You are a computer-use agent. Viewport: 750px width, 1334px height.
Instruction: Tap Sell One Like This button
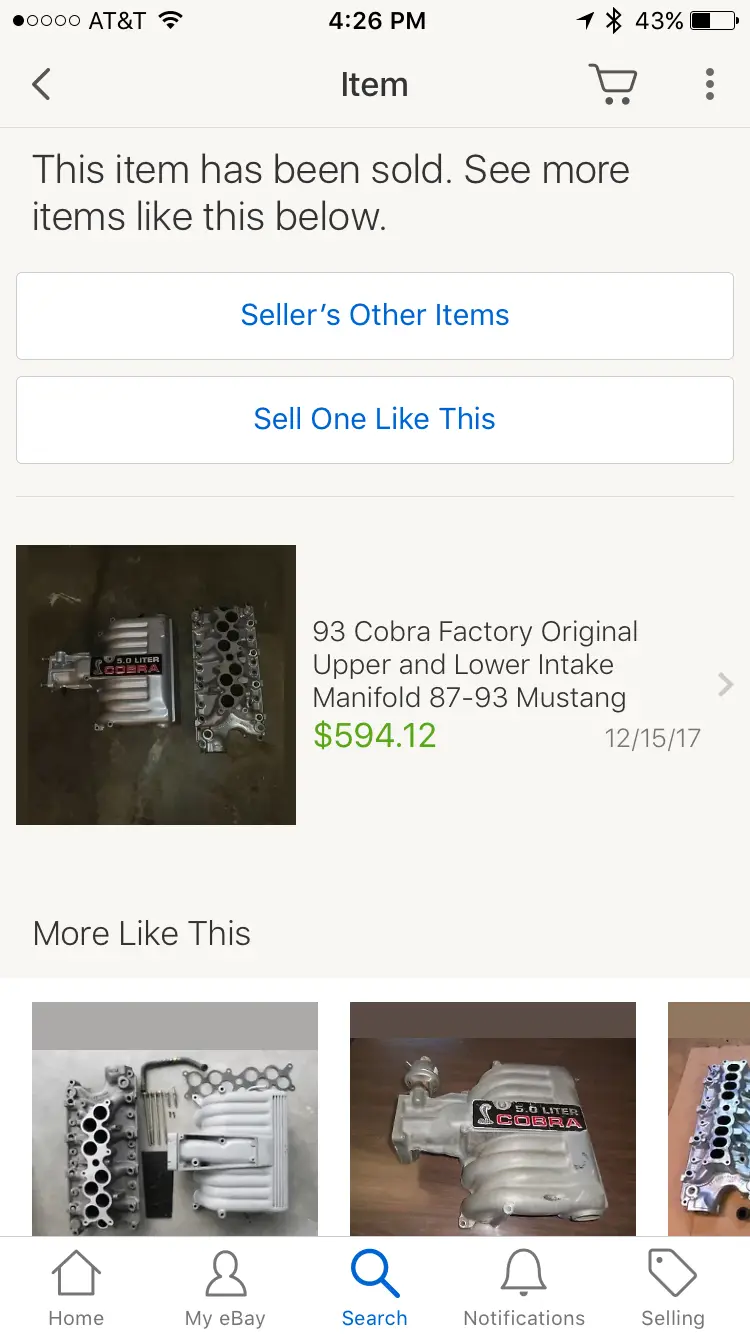coord(375,420)
